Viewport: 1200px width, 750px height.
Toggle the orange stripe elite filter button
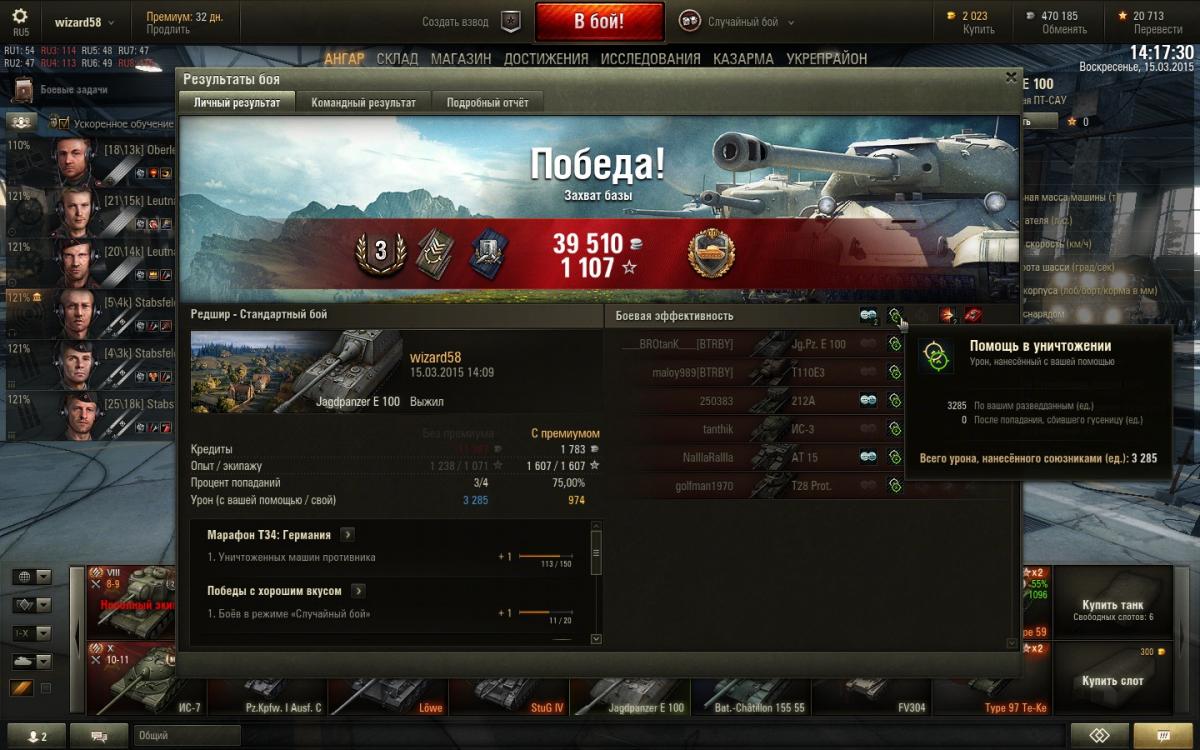point(22,688)
